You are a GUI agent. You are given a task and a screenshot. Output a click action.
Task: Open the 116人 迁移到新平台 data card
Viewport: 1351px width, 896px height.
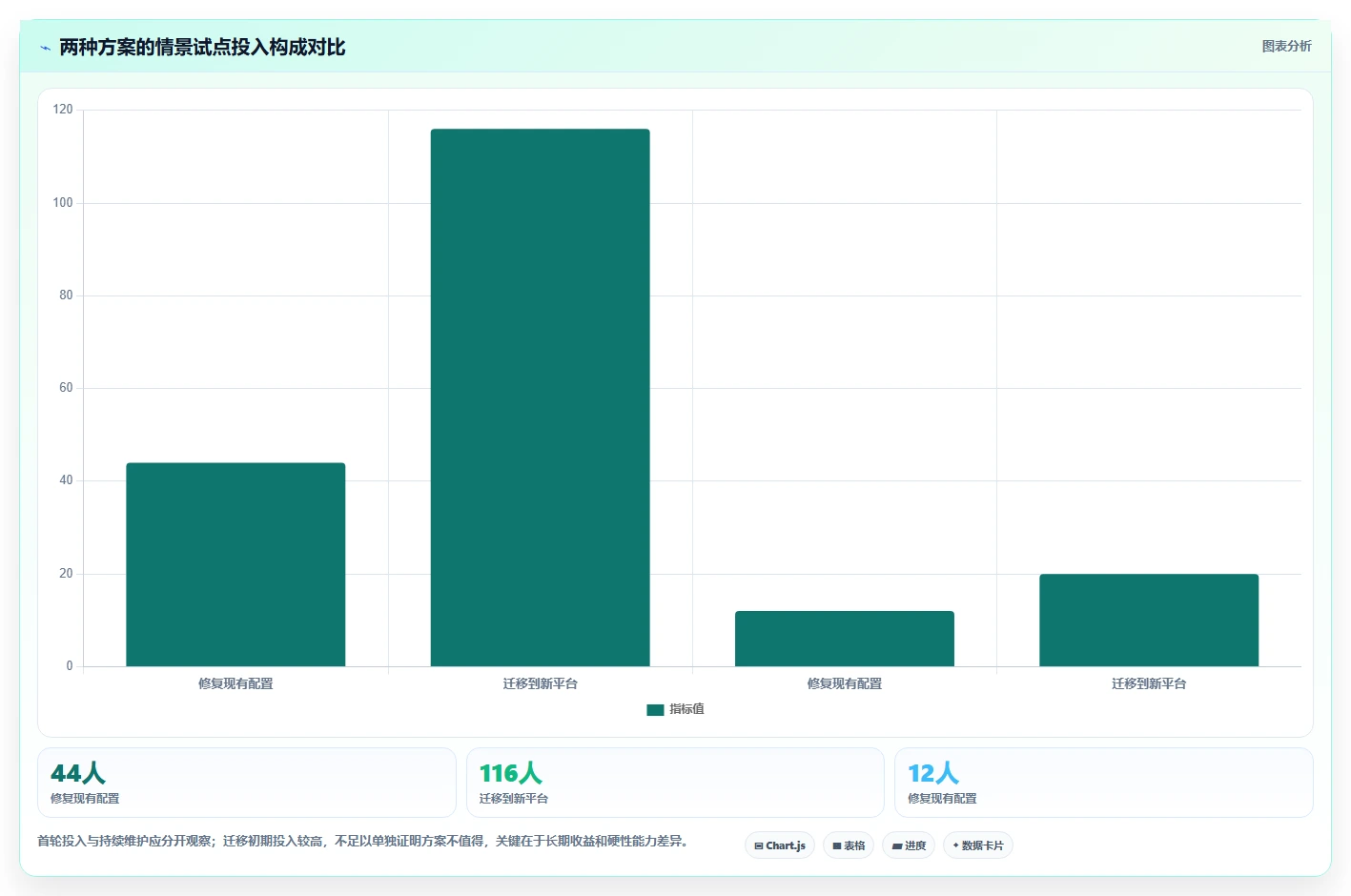[675, 783]
